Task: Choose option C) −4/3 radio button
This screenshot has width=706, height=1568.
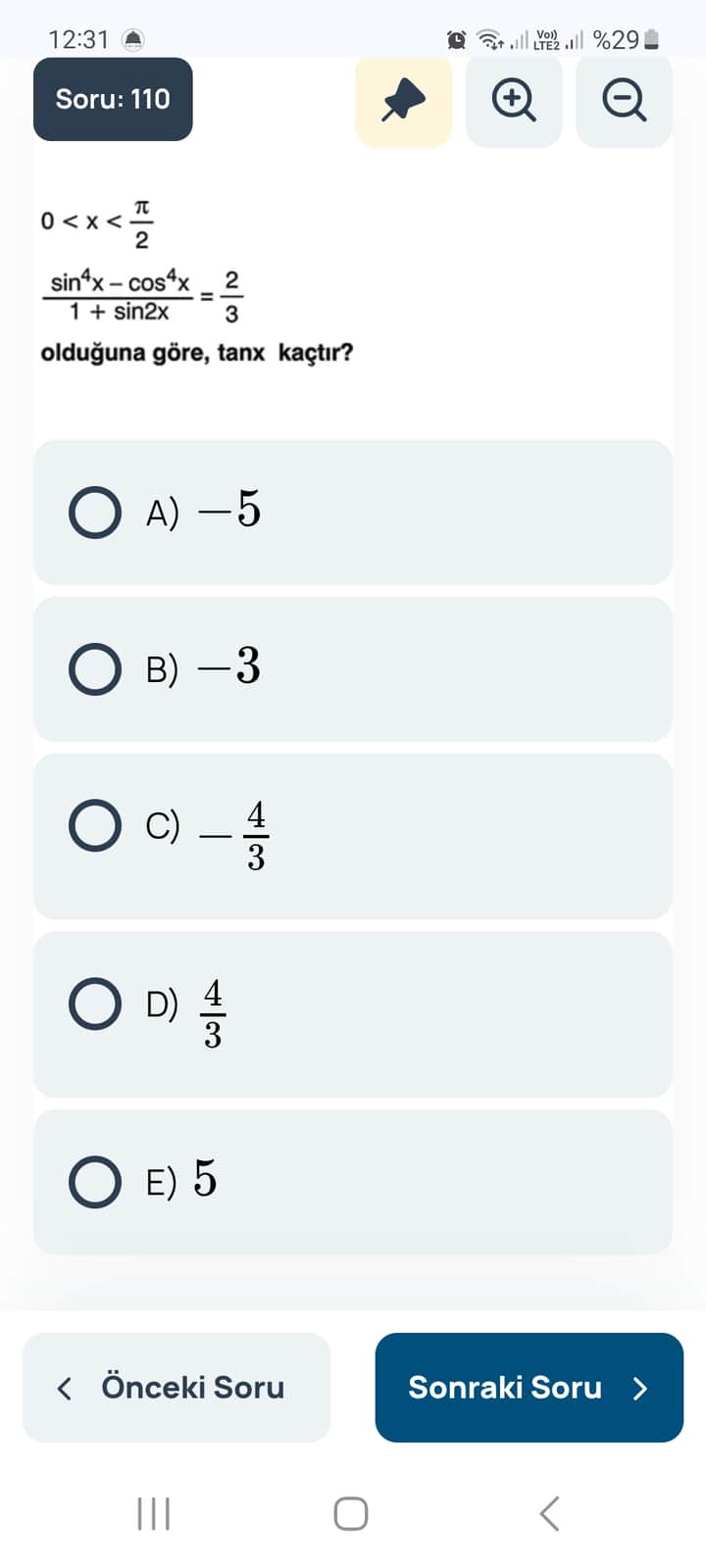Action: 95,825
